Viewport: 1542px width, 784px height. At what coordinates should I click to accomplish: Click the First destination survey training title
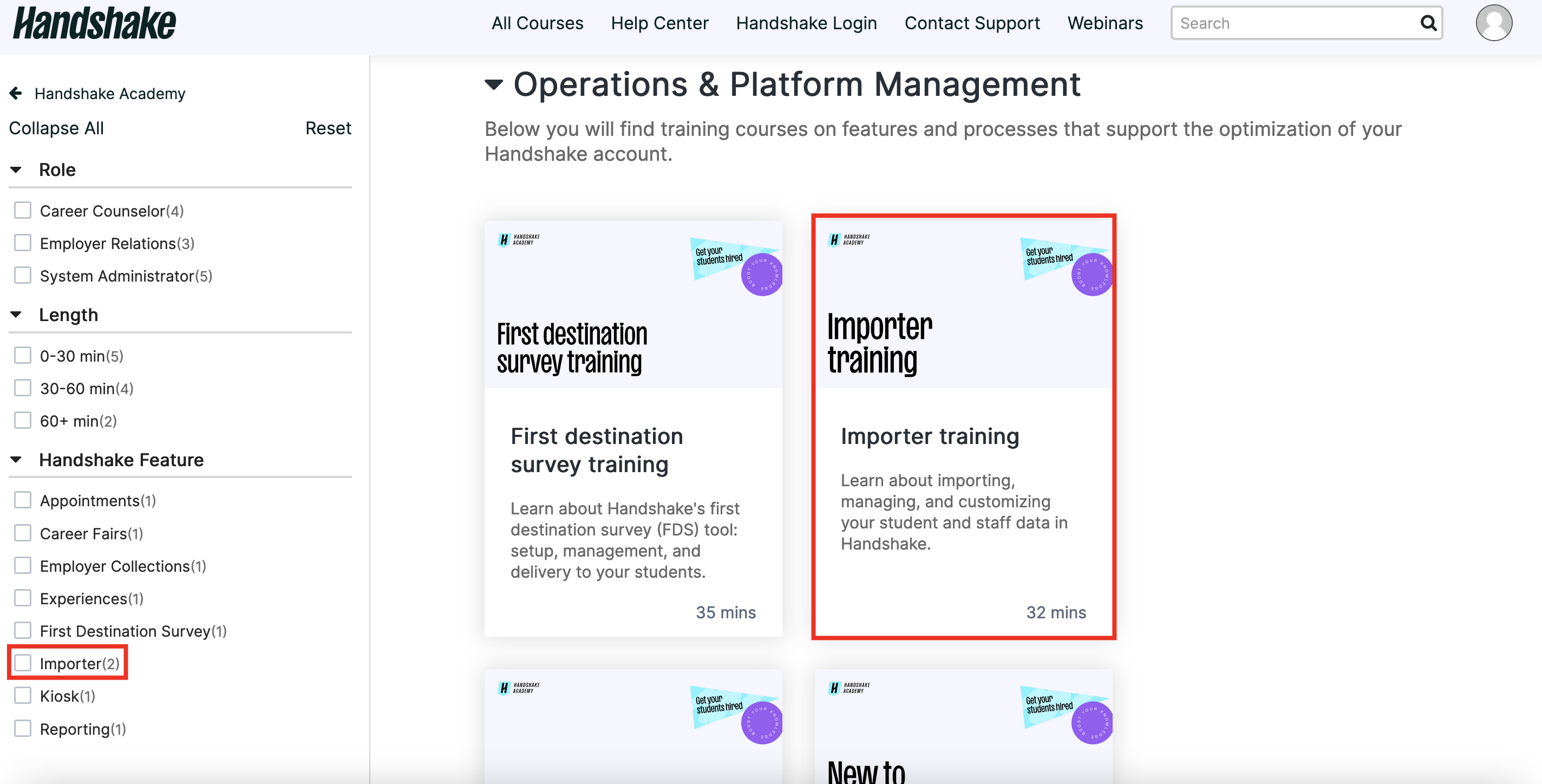pyautogui.click(x=597, y=450)
